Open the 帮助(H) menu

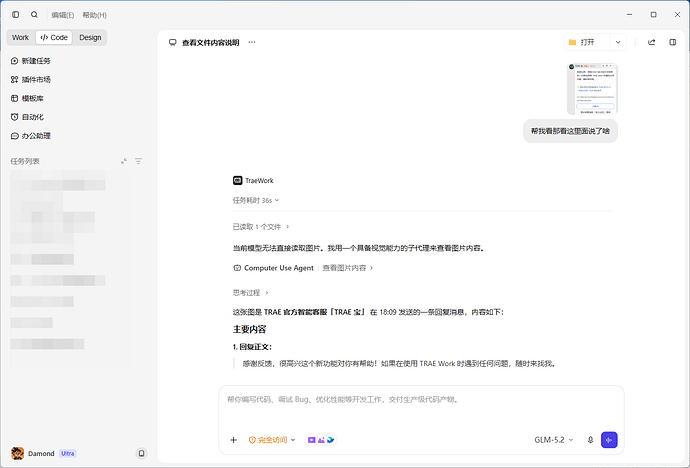[x=95, y=15]
